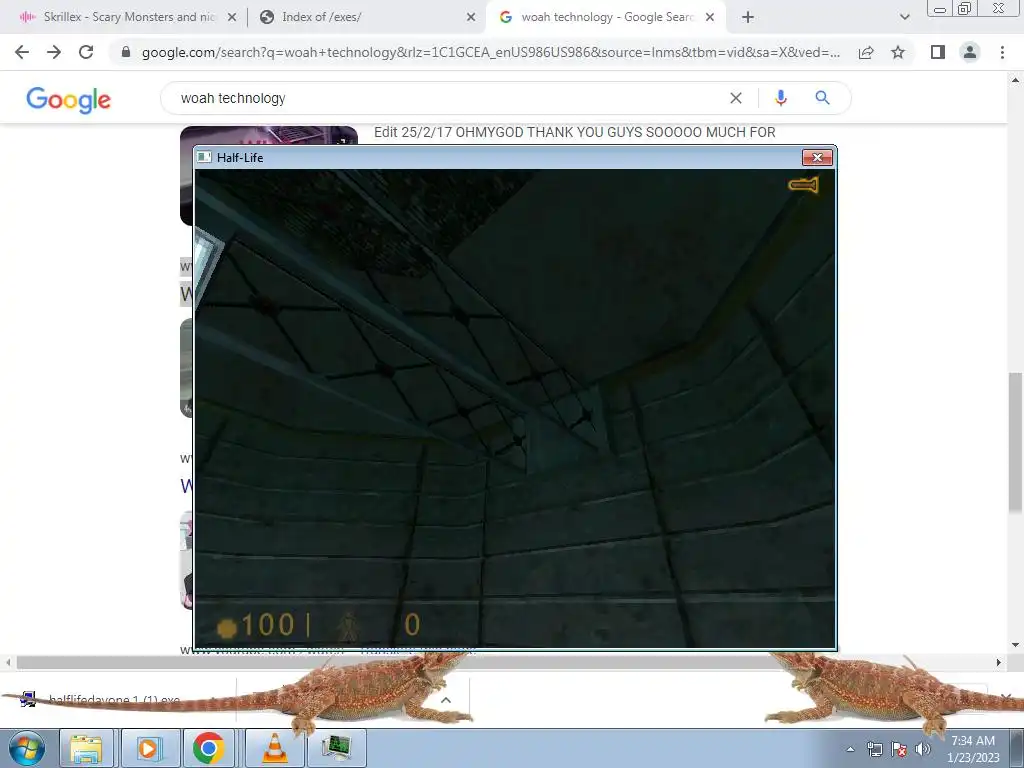
Task: Go back to the previous page
Action: [22, 52]
